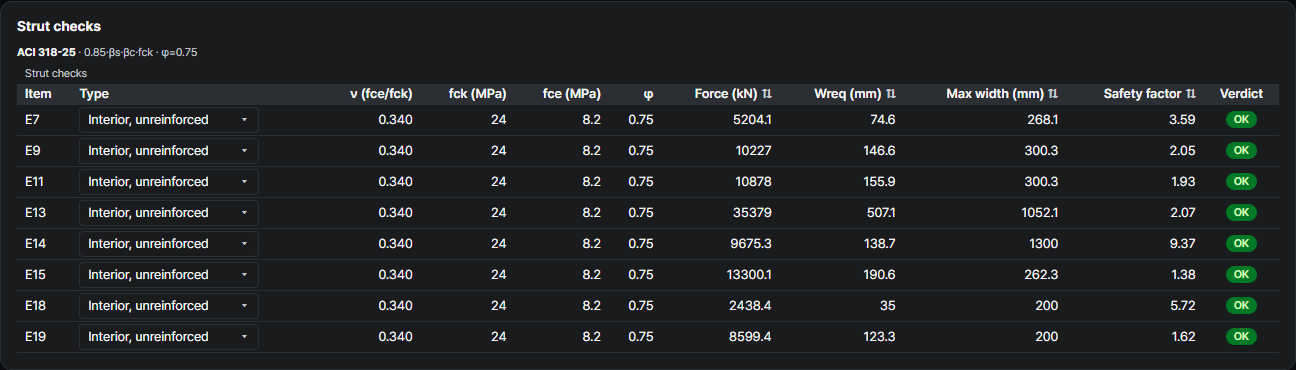1296x370 pixels.
Task: Click max width value 1300
Action: (x=1044, y=244)
